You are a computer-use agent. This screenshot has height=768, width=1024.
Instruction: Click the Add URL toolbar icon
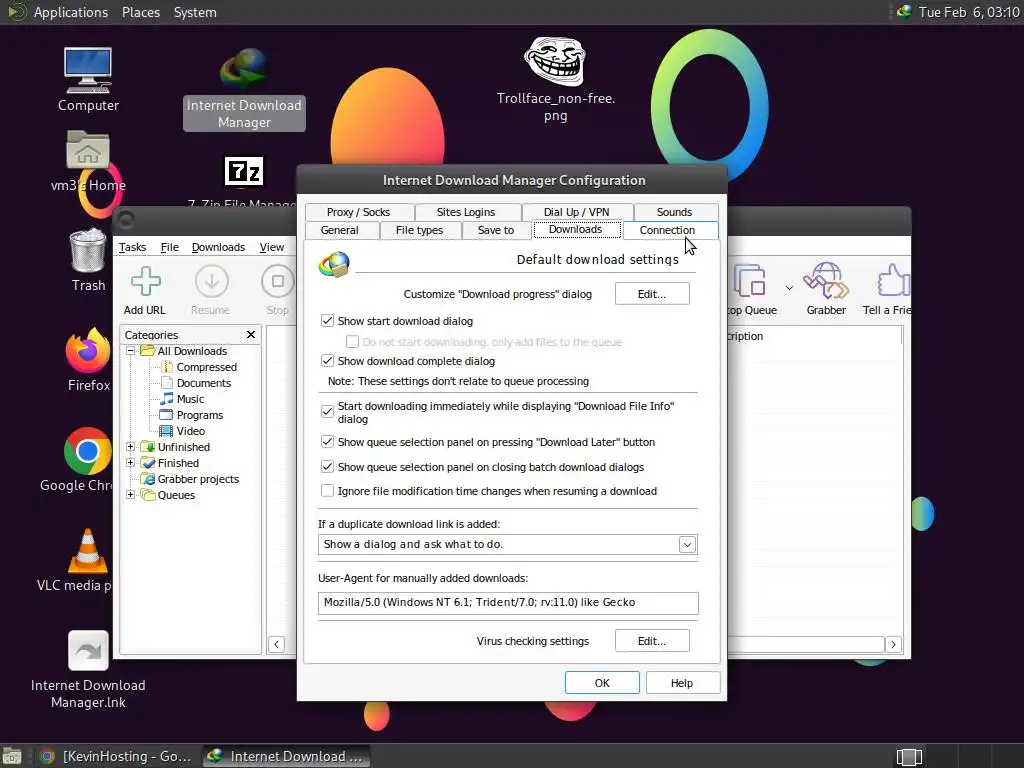point(145,281)
